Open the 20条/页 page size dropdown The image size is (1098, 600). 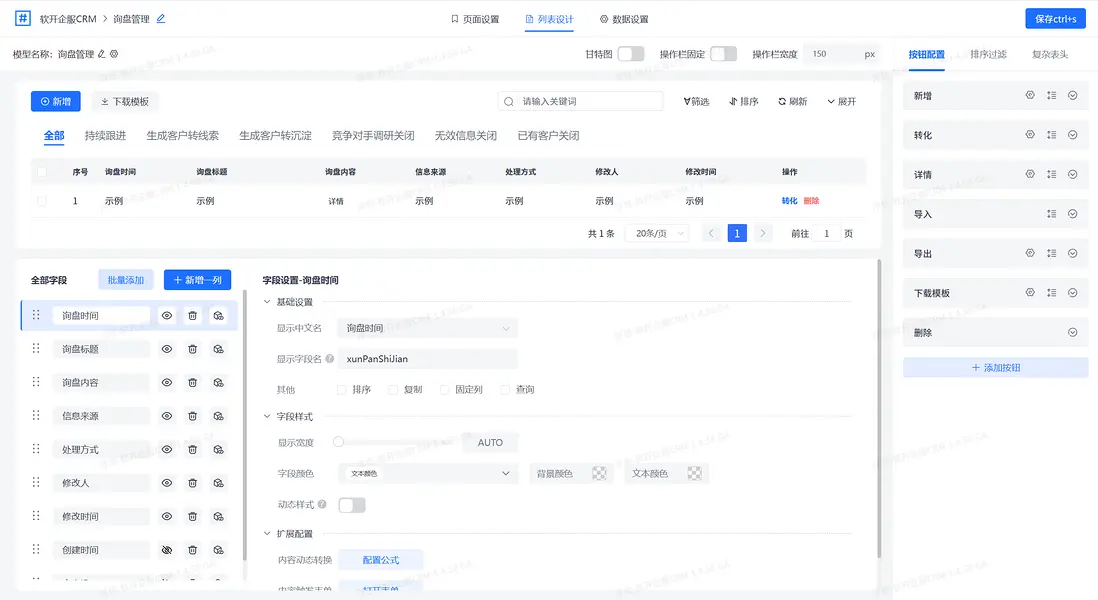pos(659,234)
